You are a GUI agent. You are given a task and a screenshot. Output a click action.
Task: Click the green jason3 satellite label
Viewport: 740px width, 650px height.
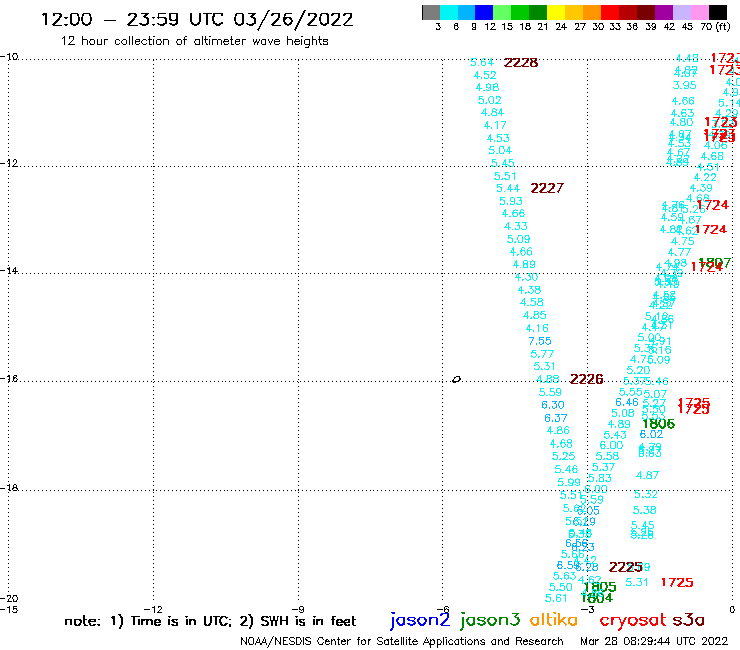point(490,620)
